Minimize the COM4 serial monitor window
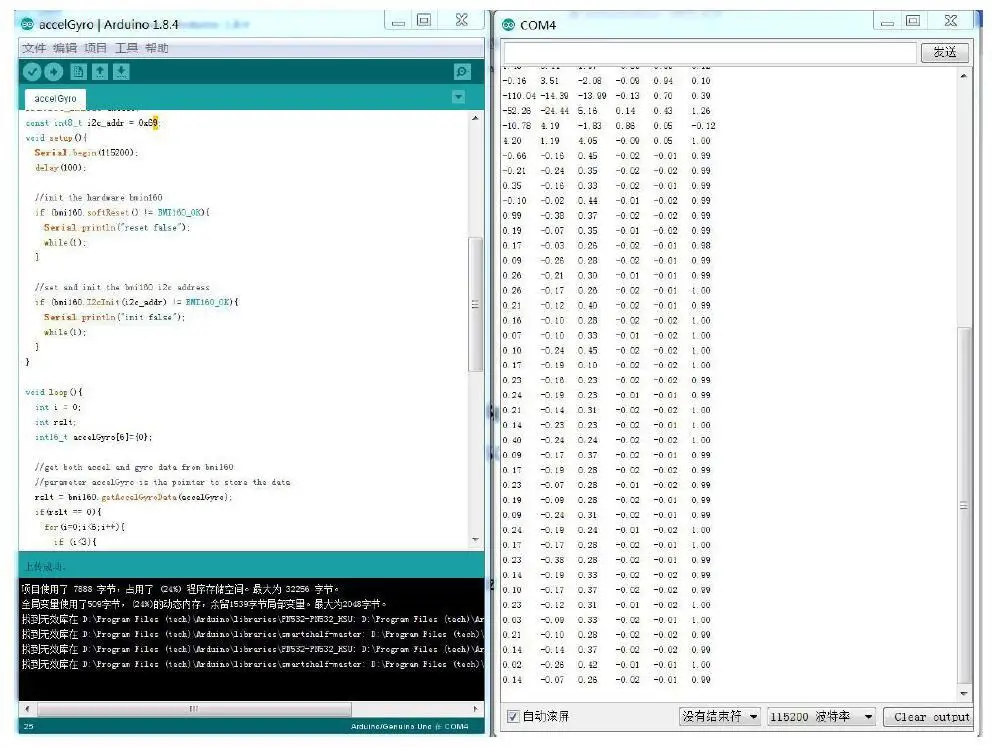This screenshot has width=992, height=747. point(888,22)
